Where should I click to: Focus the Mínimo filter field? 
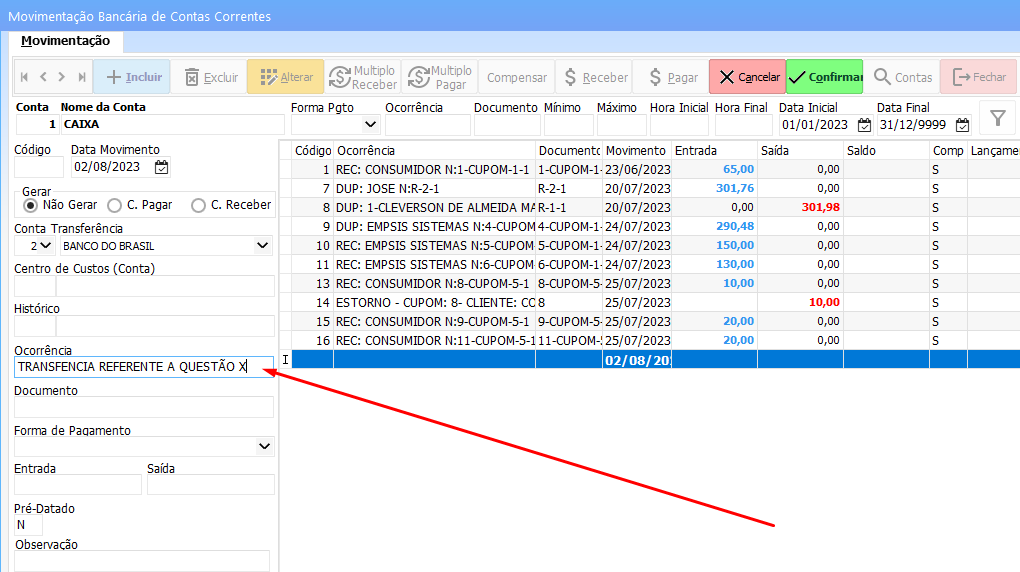tap(569, 125)
